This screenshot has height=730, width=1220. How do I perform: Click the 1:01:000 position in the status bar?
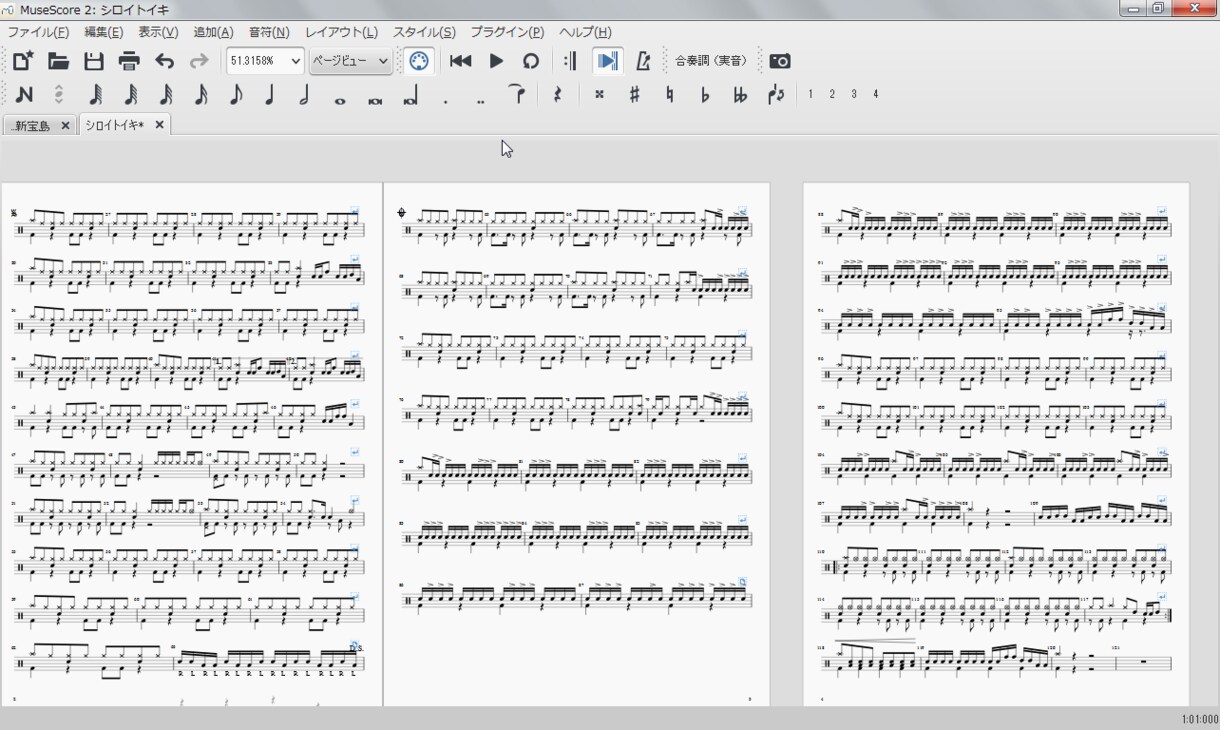click(1198, 719)
